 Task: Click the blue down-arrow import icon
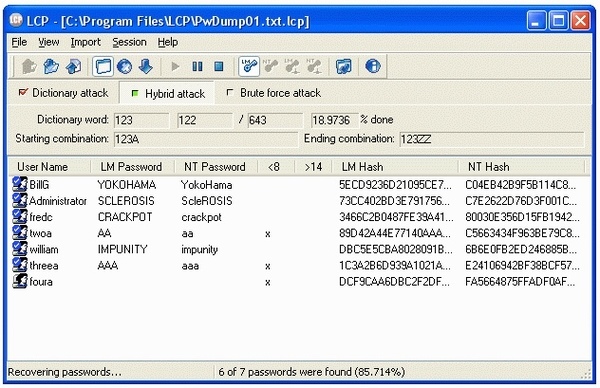coord(146,67)
